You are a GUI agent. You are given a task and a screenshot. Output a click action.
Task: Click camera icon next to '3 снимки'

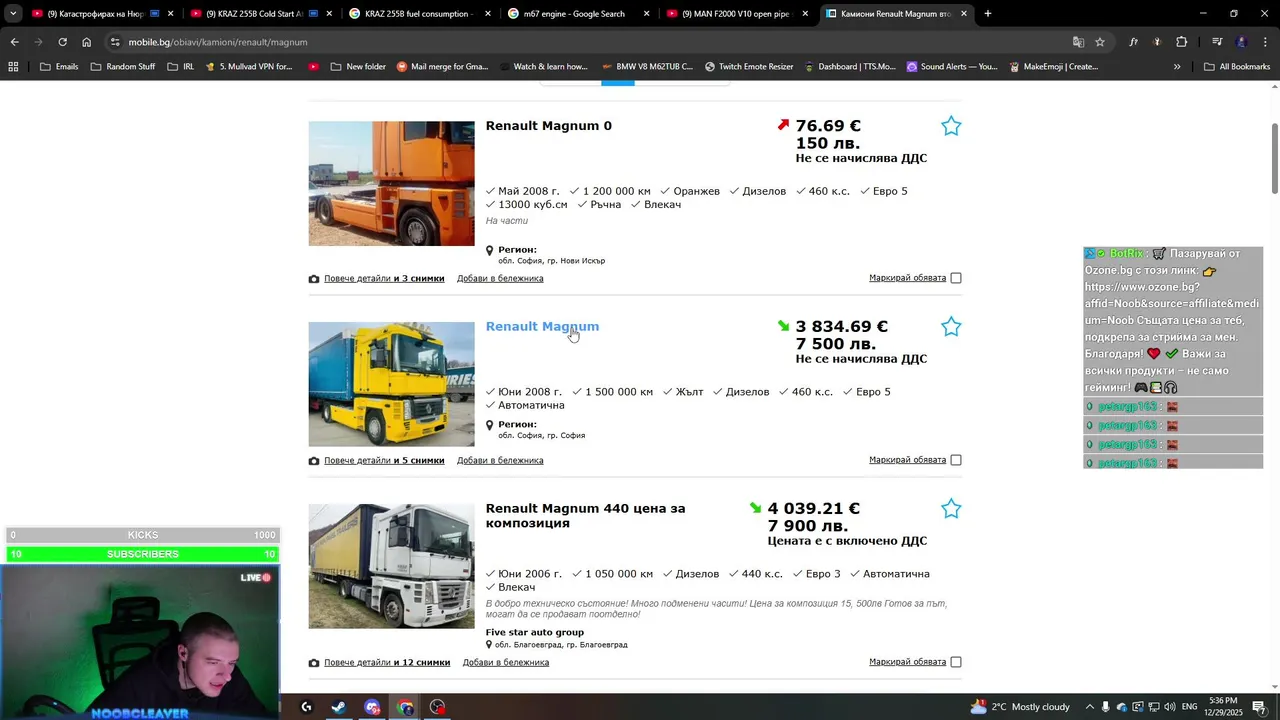pyautogui.click(x=314, y=279)
